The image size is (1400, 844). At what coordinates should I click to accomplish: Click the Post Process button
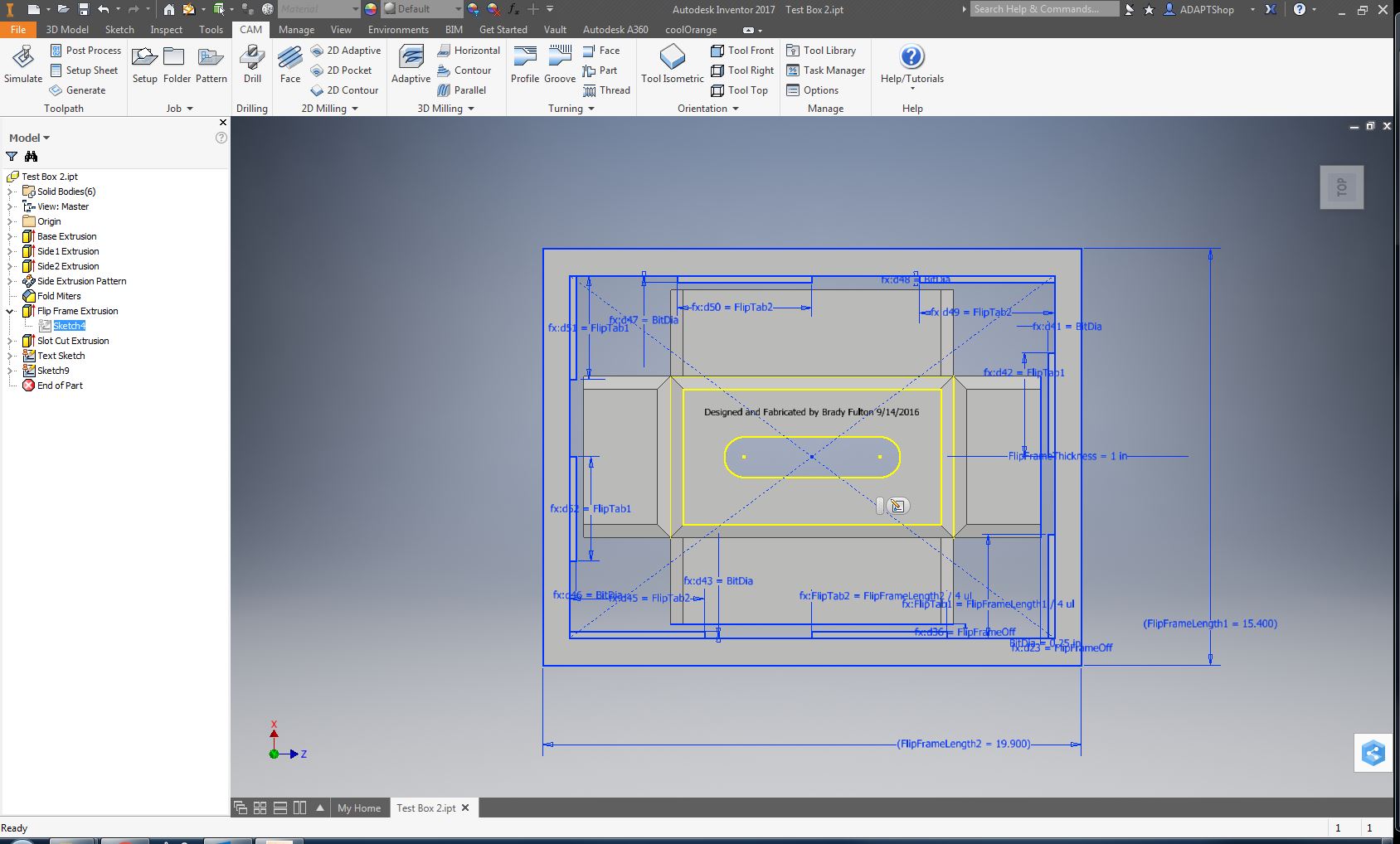tap(85, 51)
